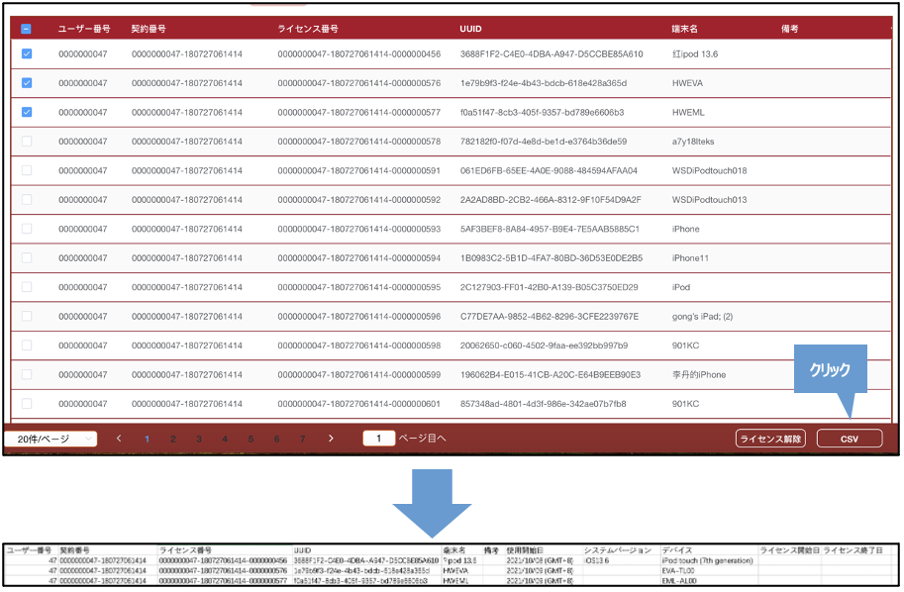Uncheck the row for 红ipod 13.6

[x=26, y=54]
